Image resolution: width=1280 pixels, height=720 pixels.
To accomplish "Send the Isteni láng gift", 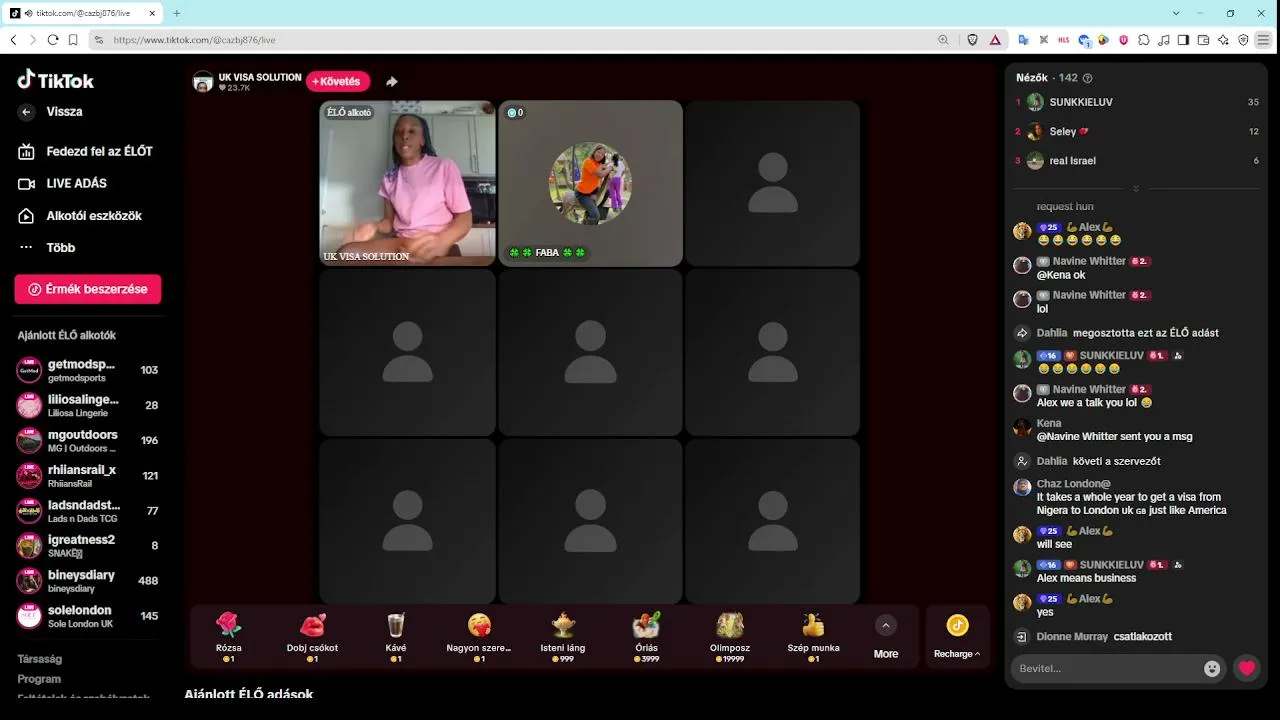I will [563, 637].
